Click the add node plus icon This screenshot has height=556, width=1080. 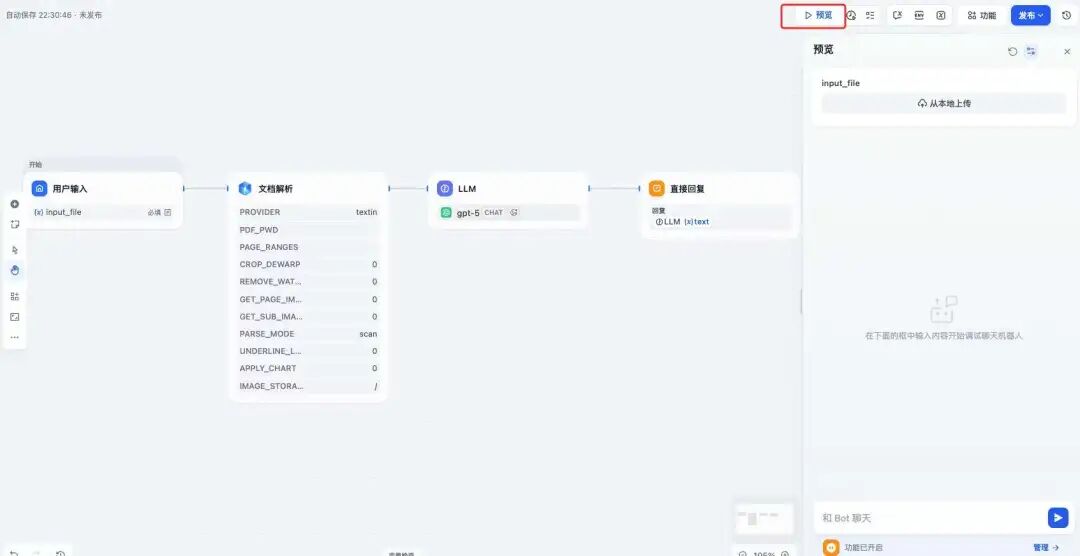(x=14, y=204)
